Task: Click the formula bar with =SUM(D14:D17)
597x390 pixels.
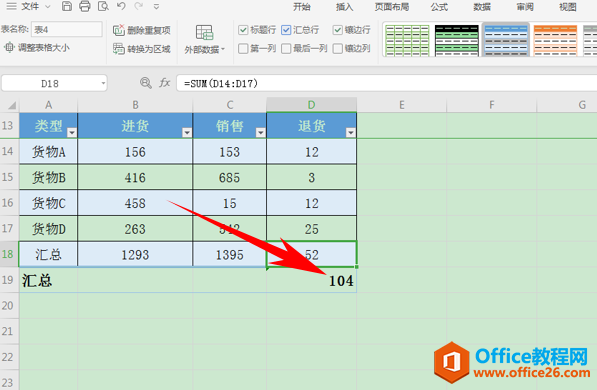Action: click(386, 83)
